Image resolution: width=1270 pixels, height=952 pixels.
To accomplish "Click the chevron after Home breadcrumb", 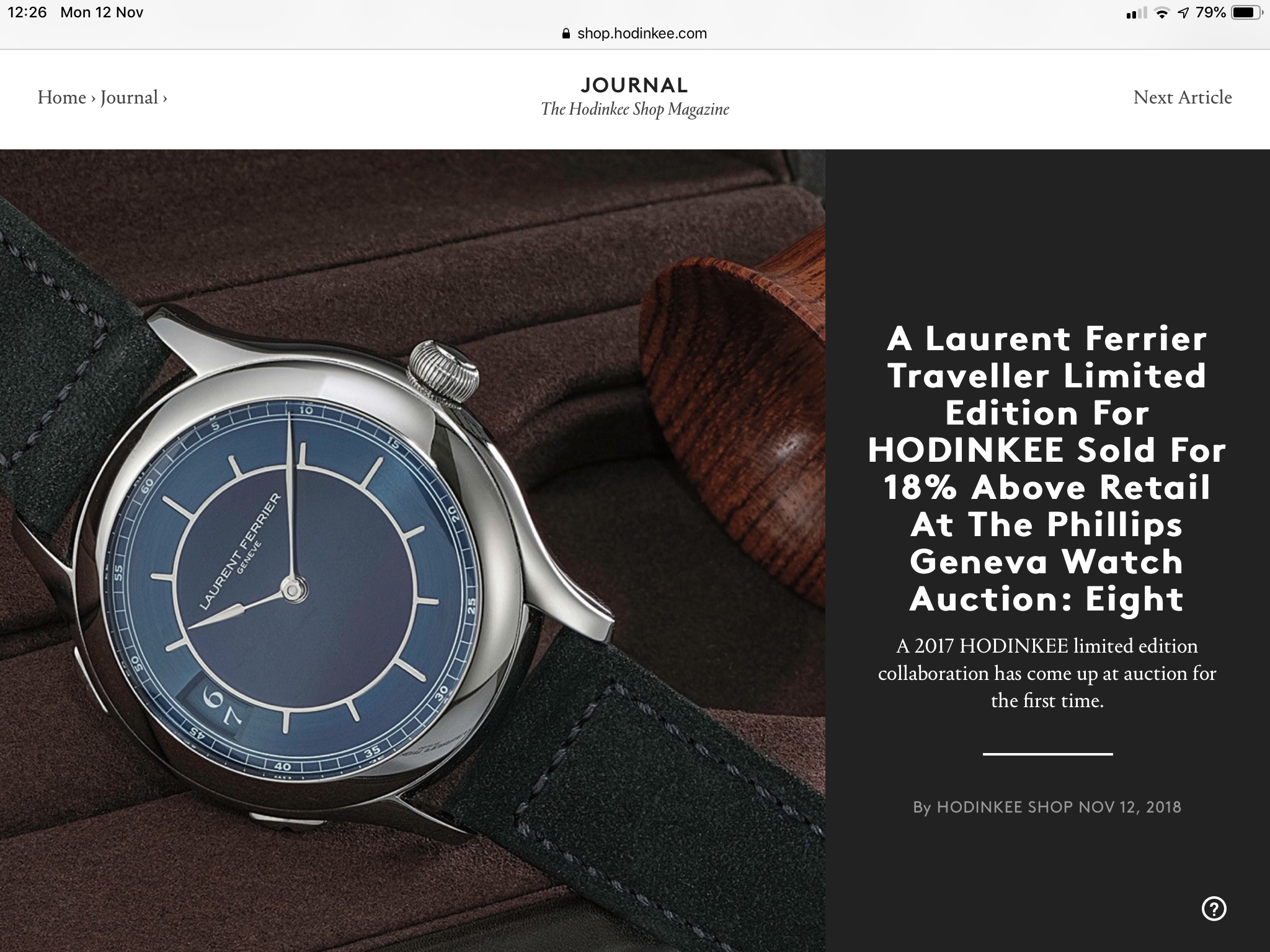I will pos(93,99).
